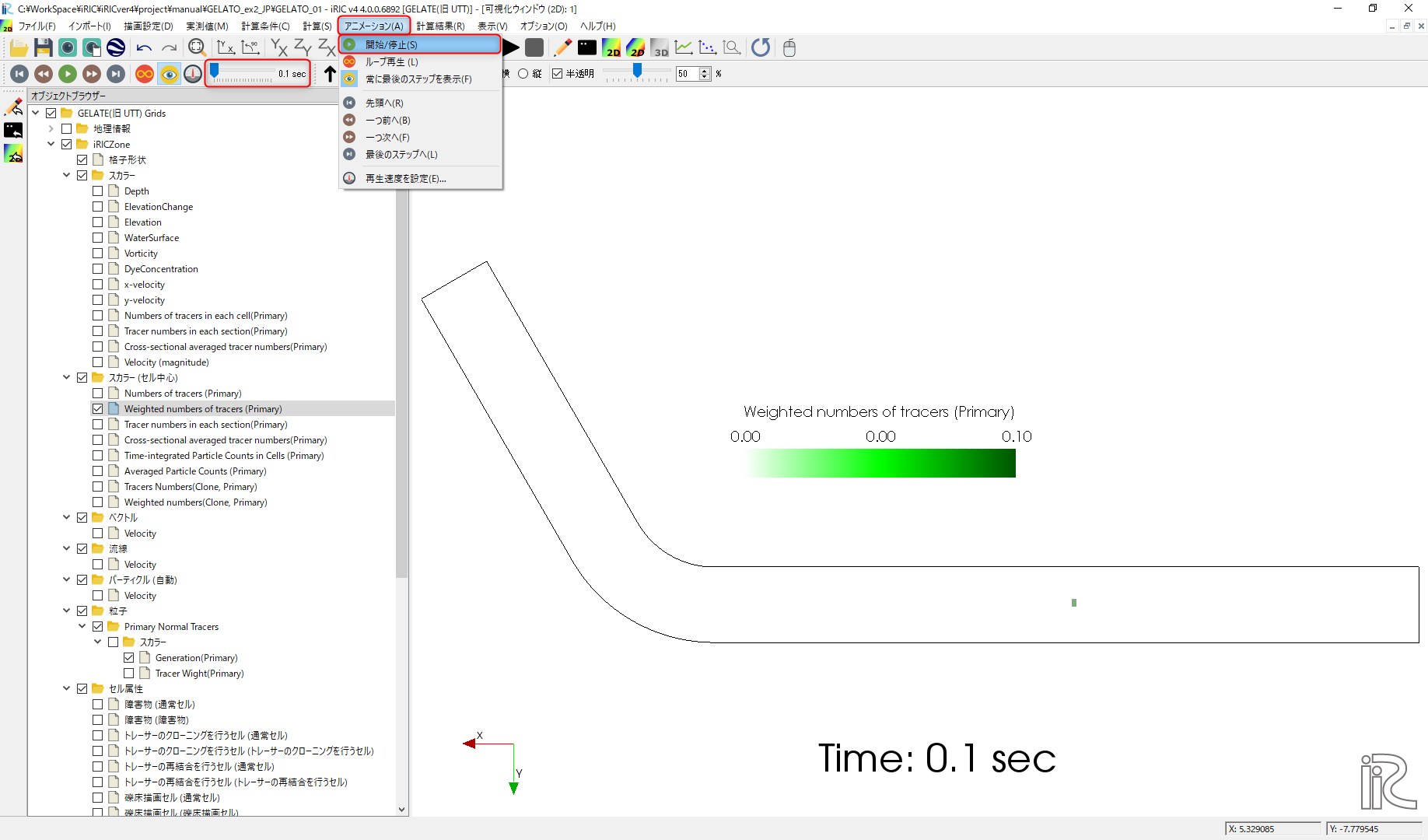Choose 常に最後のステップを表示(F) menu entry

420,79
